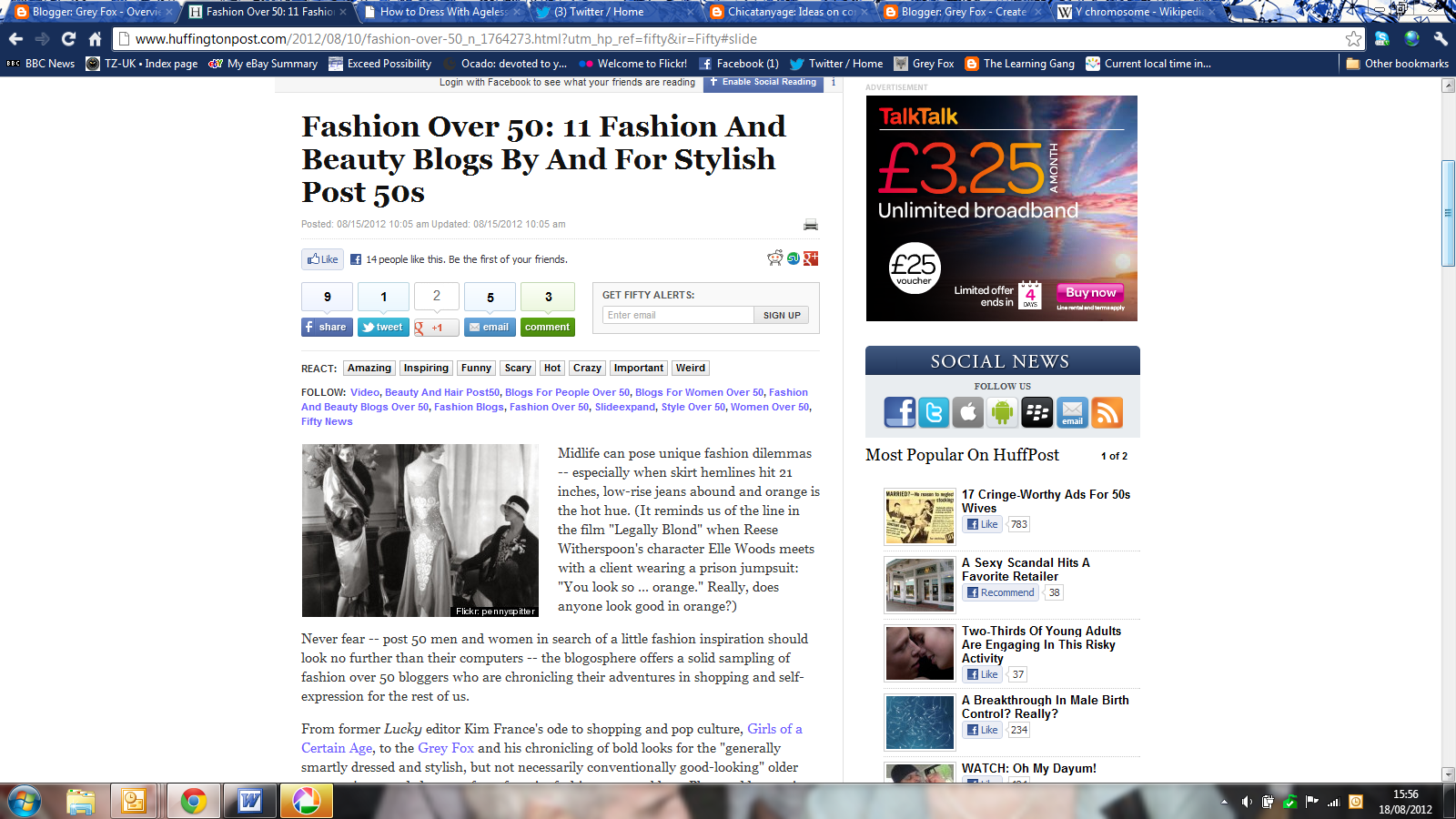The image size is (1456, 819).
Task: Switch to Blogger: Grey Fox - Overview tab
Action: coord(91,12)
